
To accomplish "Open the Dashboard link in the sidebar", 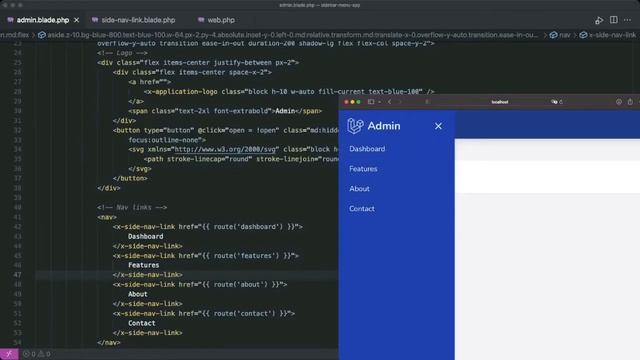I will [x=367, y=149].
